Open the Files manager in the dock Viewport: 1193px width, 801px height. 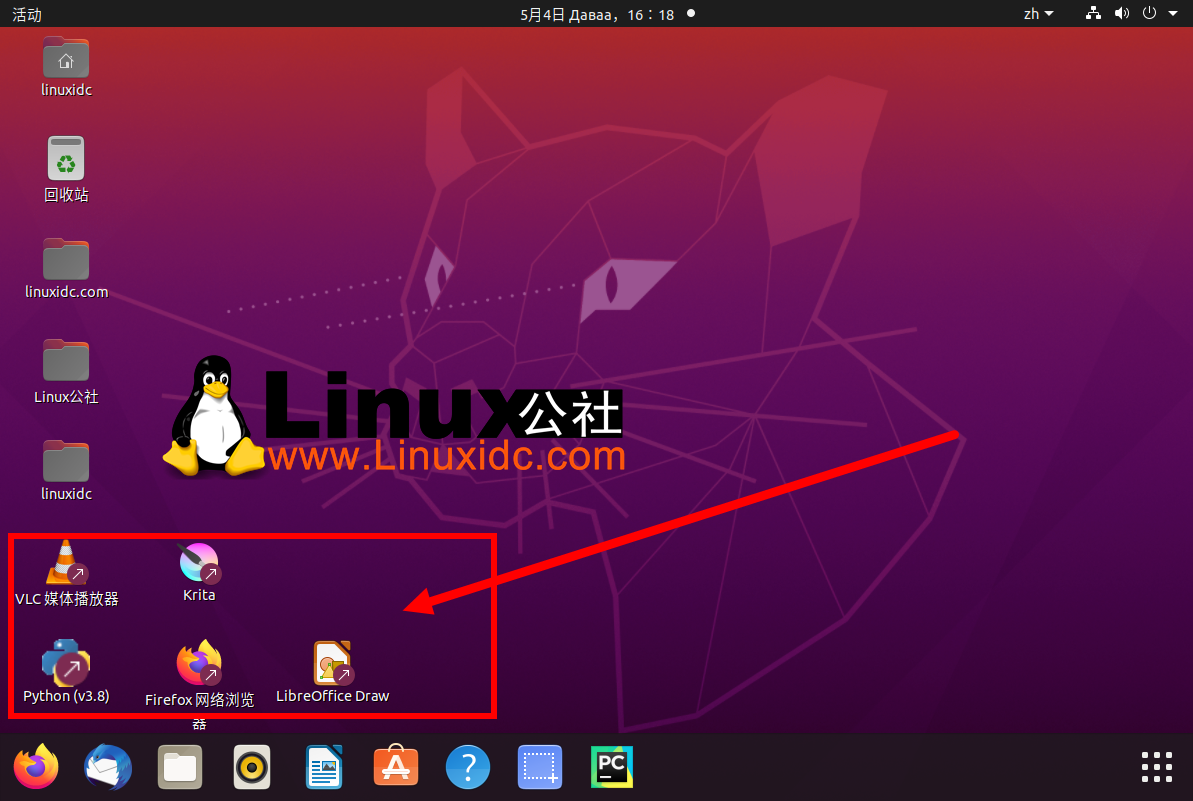pos(179,767)
